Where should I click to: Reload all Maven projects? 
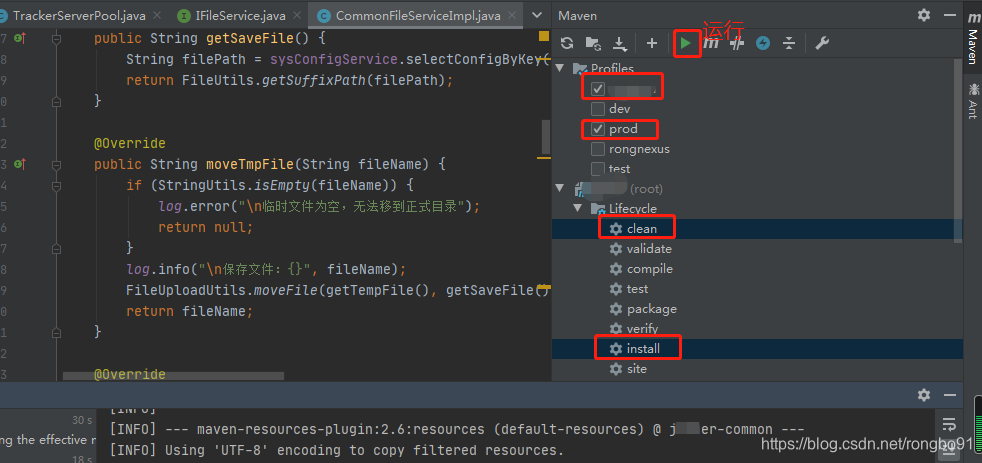[x=567, y=43]
